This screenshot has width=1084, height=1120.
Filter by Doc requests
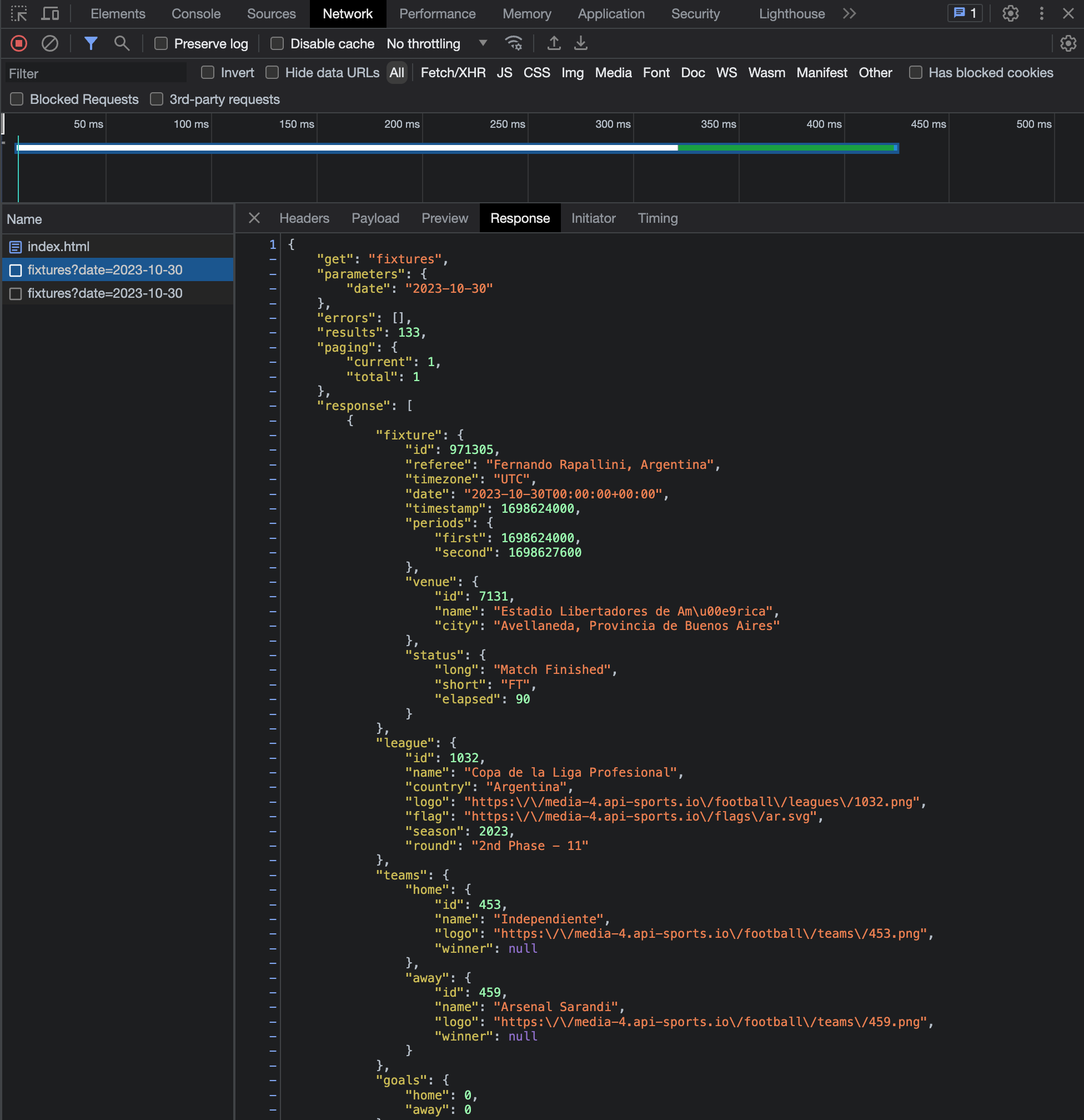coord(693,73)
